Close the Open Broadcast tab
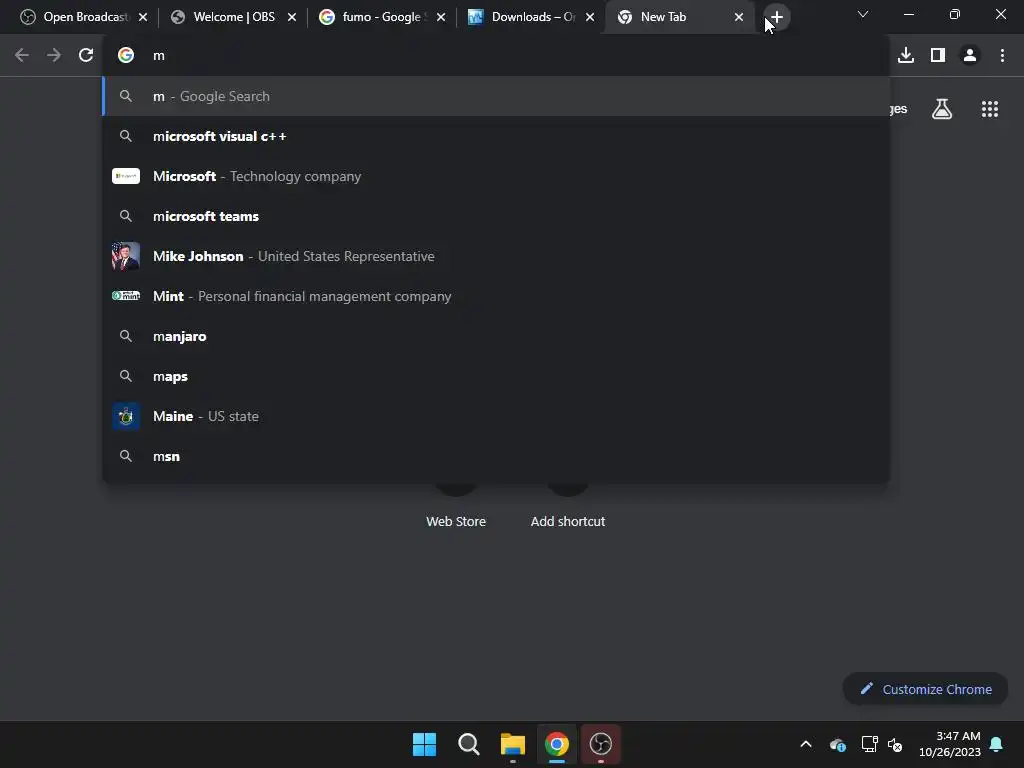 point(143,17)
